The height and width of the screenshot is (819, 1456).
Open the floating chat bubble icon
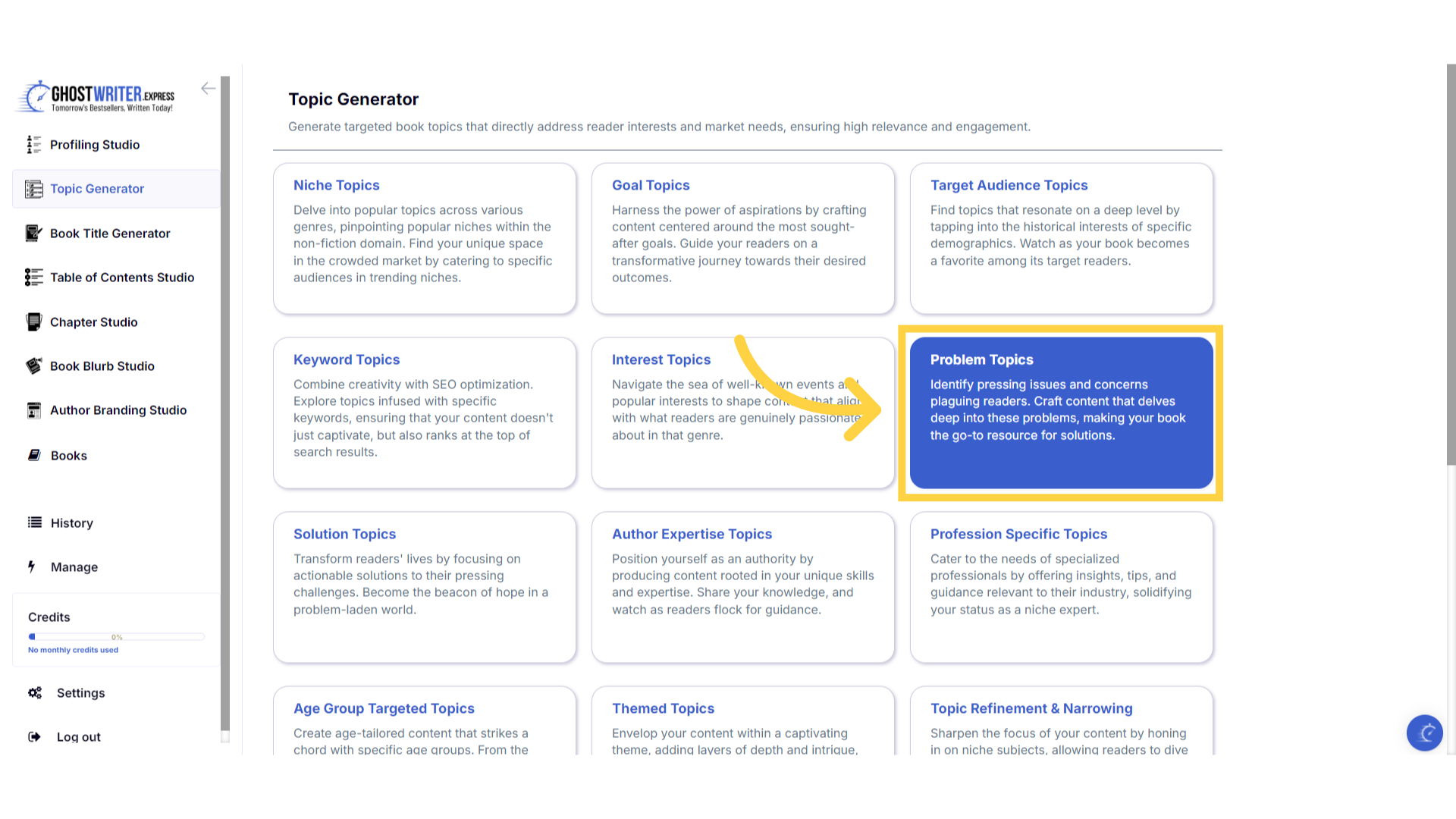coord(1424,733)
